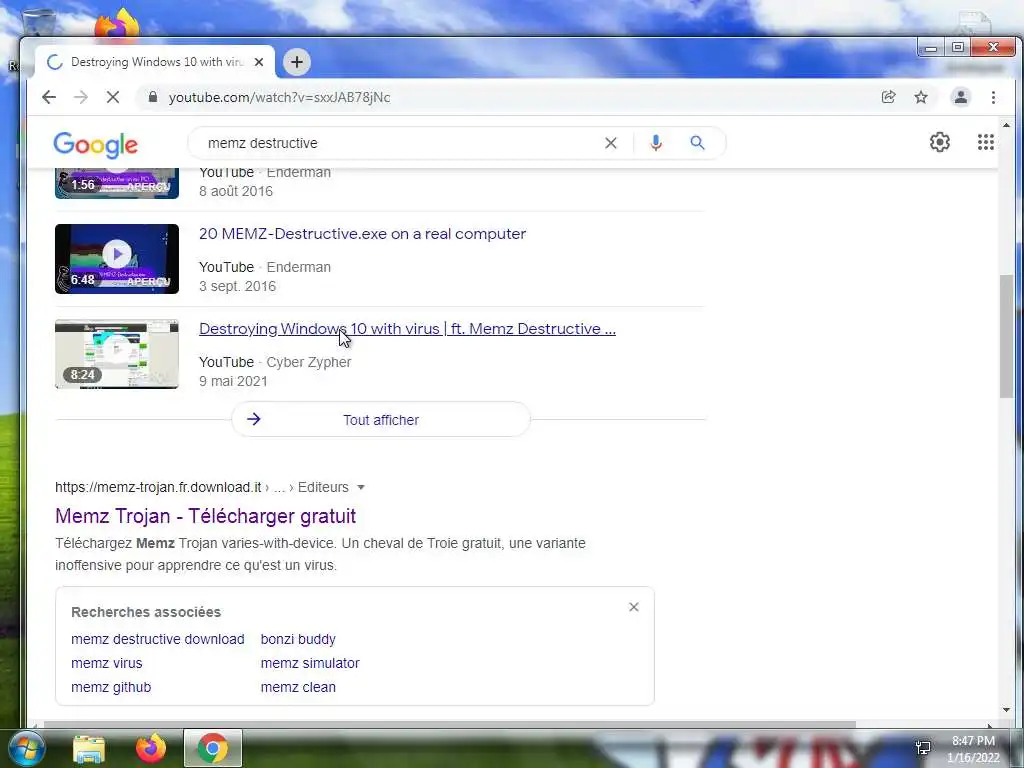Click the scrollbar up arrow

coord(1006,125)
